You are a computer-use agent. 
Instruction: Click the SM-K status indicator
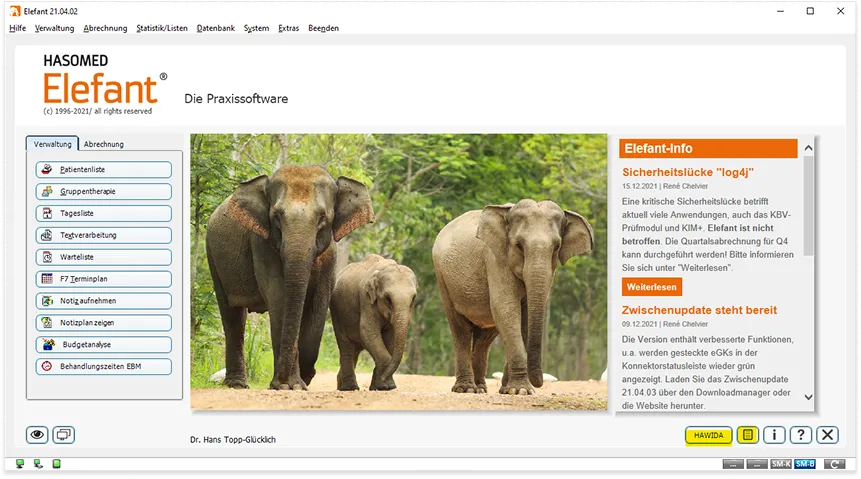(x=781, y=464)
